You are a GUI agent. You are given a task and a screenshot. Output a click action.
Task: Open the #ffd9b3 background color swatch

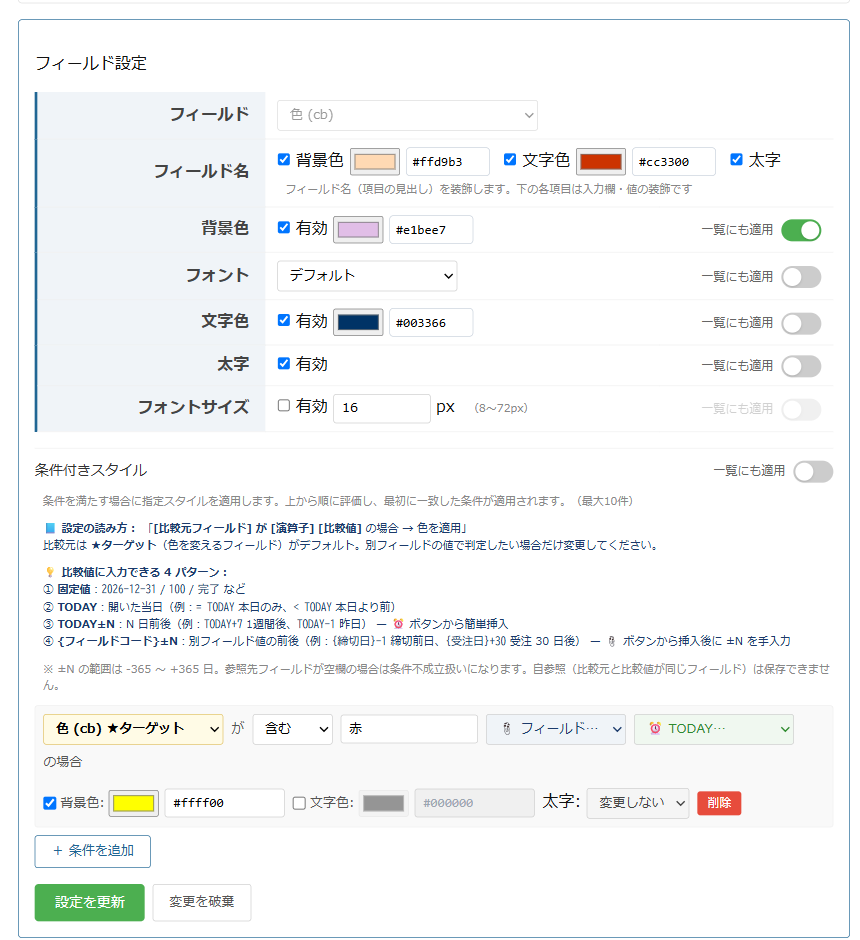coord(375,162)
